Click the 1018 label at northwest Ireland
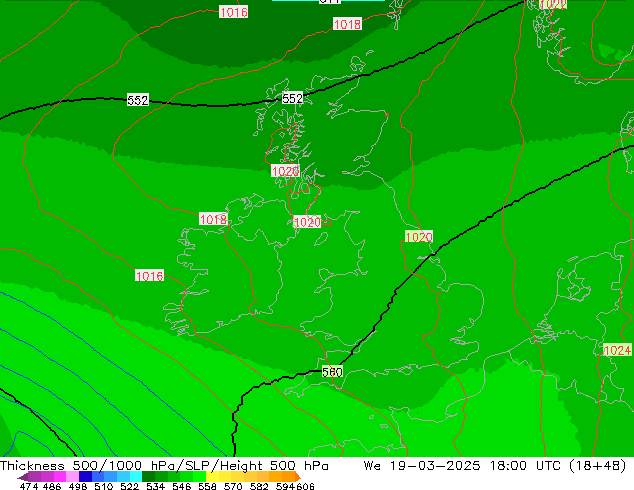This screenshot has height=490, width=634. click(x=213, y=219)
